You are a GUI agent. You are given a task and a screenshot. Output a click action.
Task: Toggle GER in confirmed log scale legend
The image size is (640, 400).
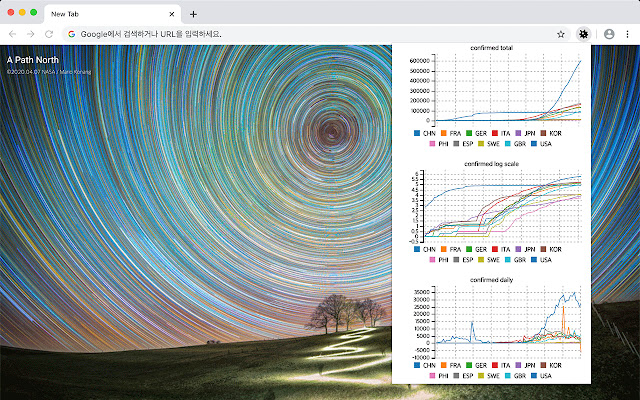pos(476,249)
